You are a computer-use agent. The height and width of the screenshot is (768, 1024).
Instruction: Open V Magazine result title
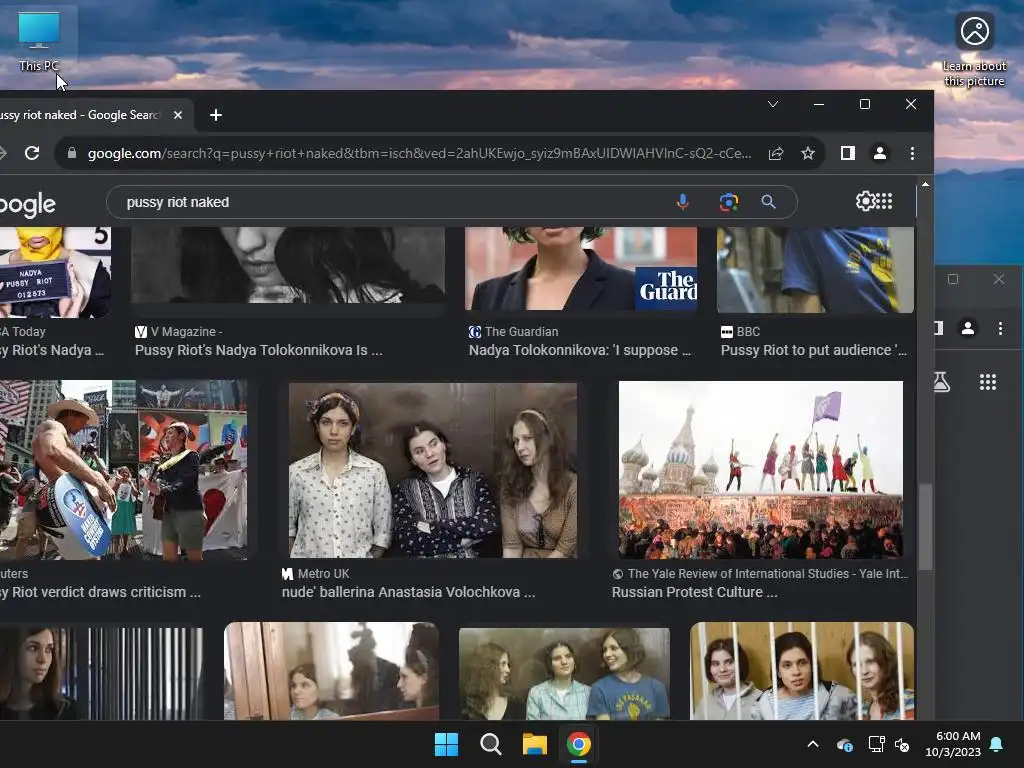point(259,350)
